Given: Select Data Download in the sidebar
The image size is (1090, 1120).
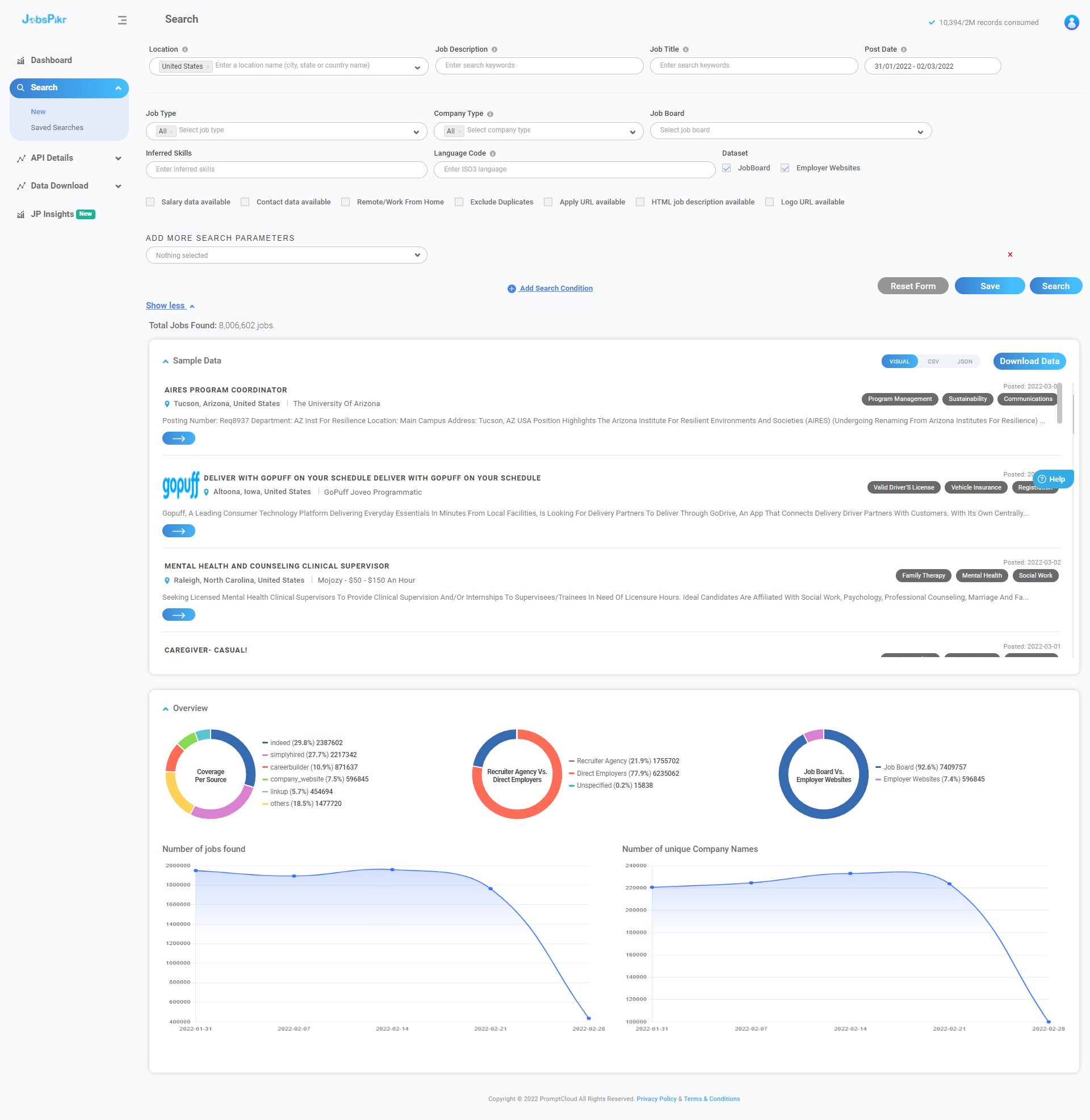Looking at the screenshot, I should pos(60,186).
